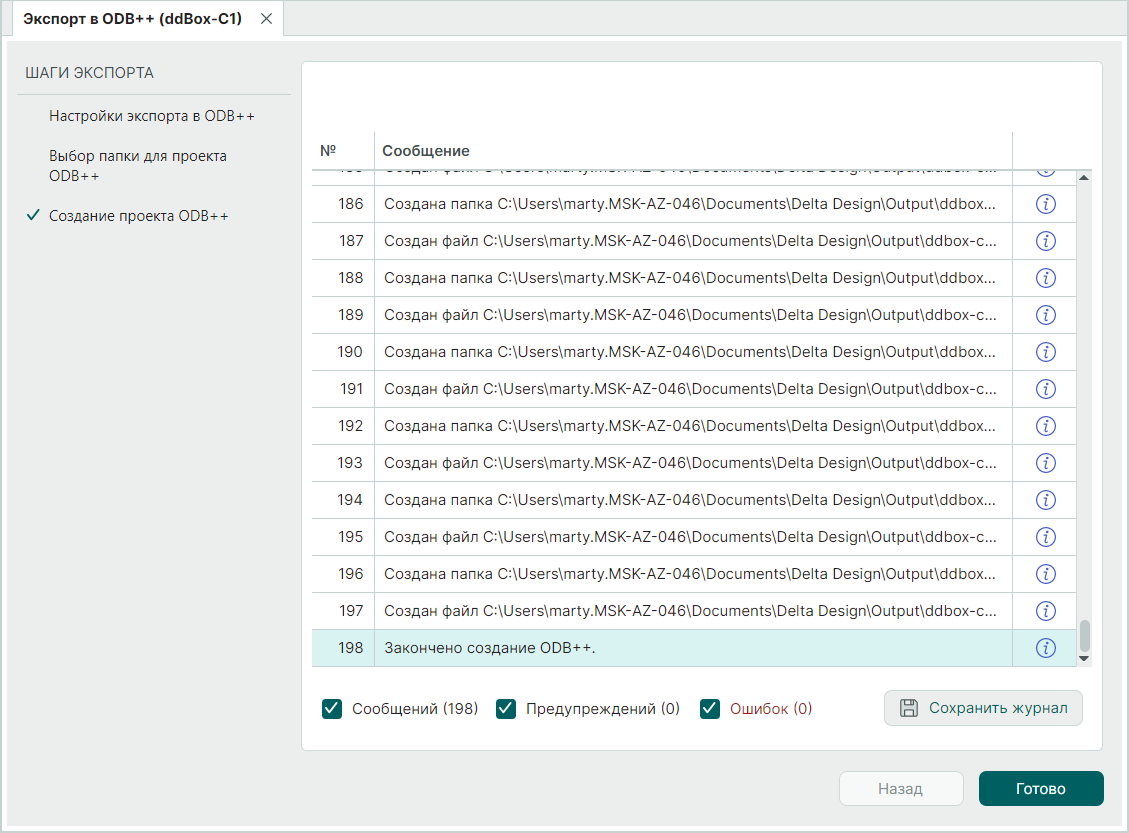Open info icon for message 187
The image size is (1129, 833).
(1045, 241)
